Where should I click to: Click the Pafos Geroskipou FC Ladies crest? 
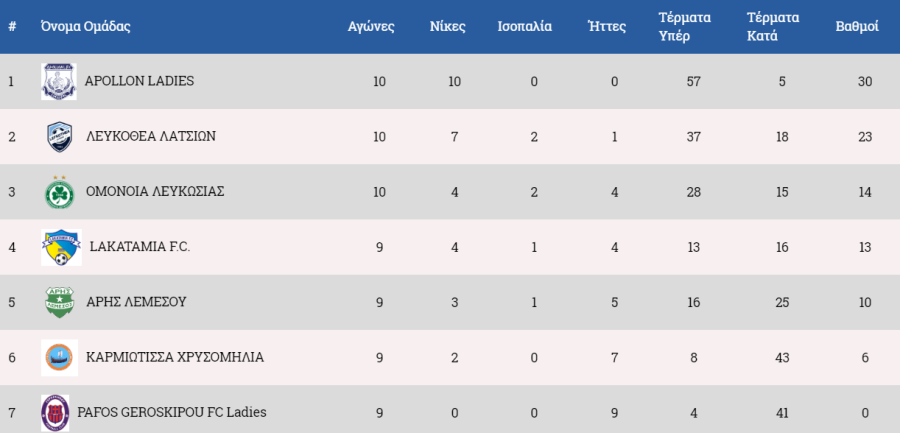(55, 413)
